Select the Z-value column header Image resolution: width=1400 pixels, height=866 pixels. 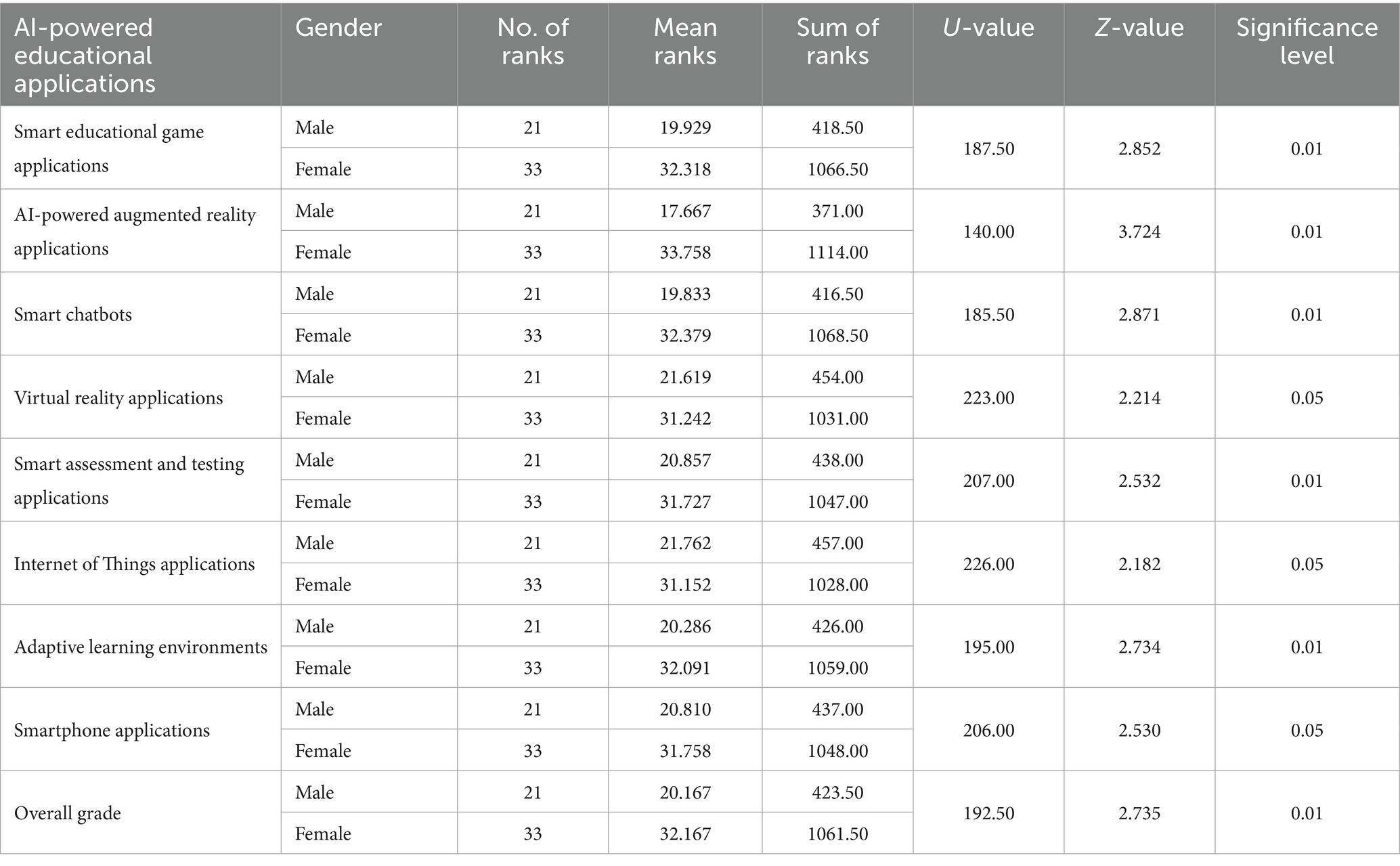click(1139, 28)
